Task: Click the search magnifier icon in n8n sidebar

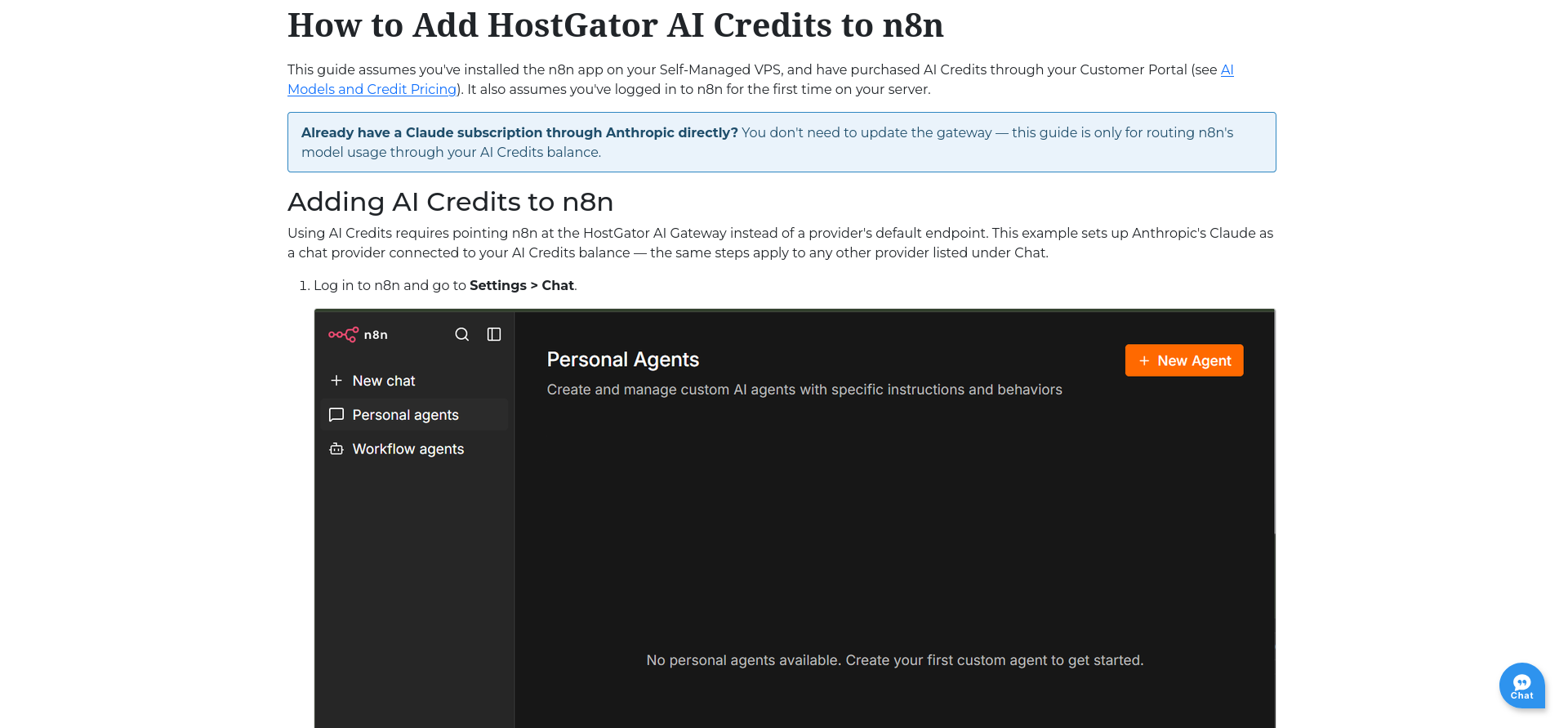Action: coord(462,334)
